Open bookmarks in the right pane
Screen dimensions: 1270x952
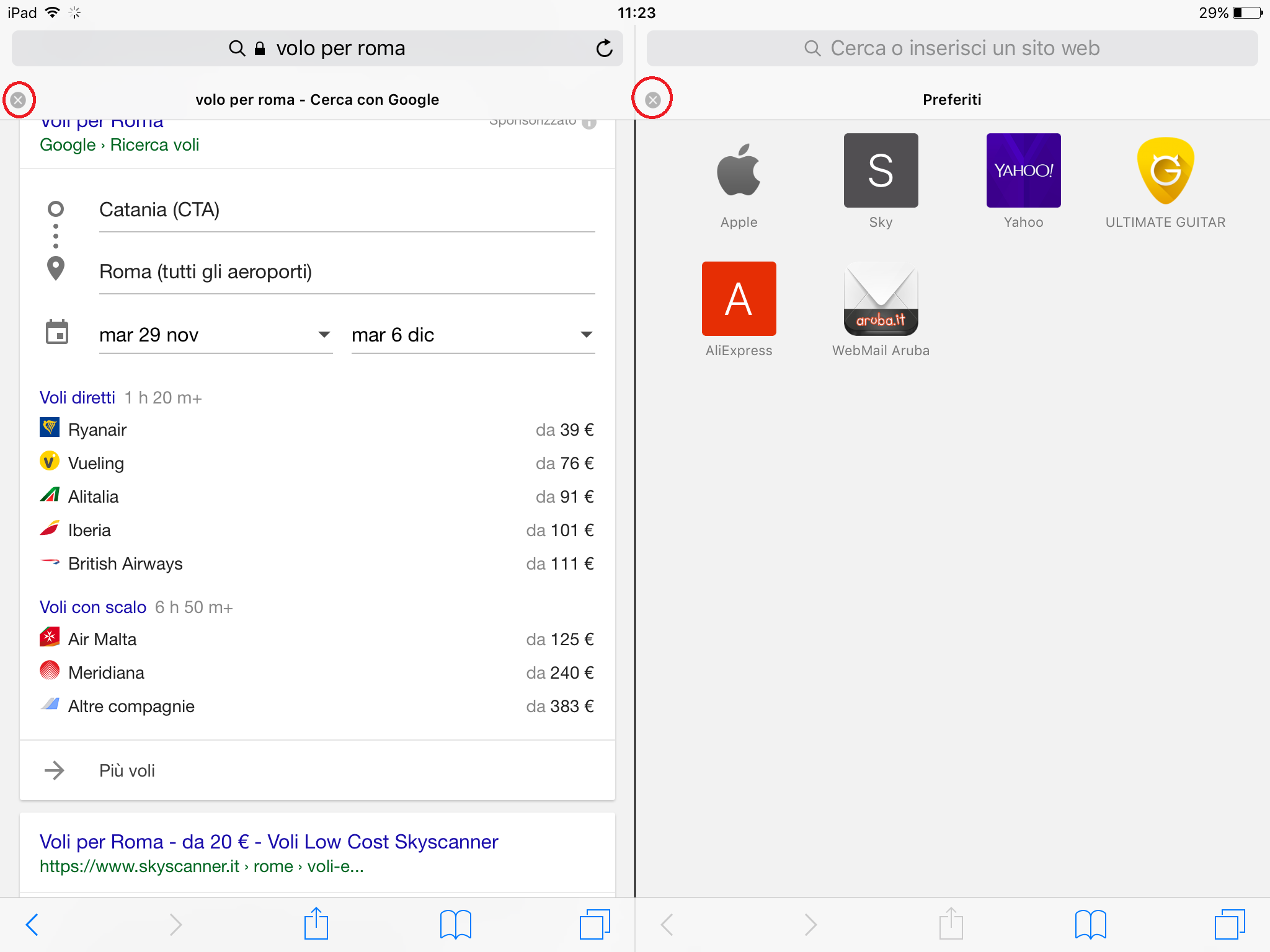(1090, 924)
